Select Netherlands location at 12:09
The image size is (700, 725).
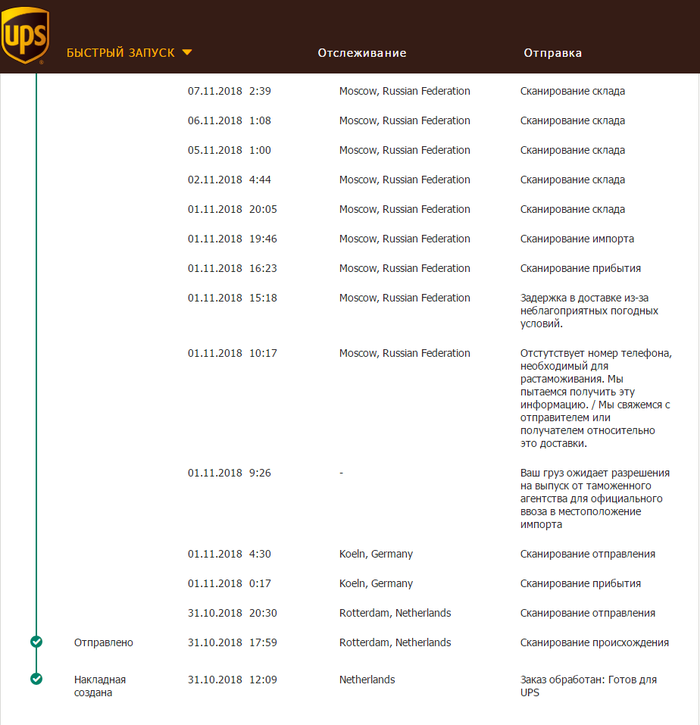tap(367, 679)
